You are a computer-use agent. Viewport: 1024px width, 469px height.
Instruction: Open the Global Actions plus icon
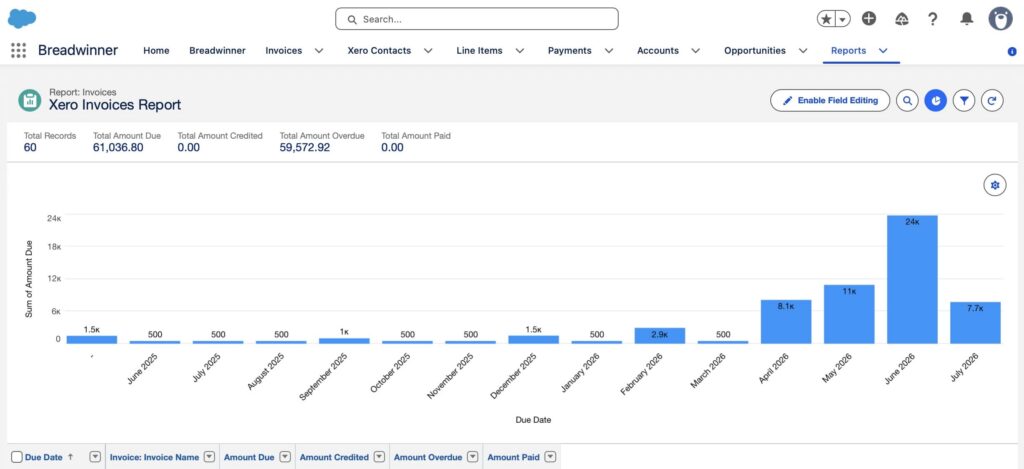(869, 19)
